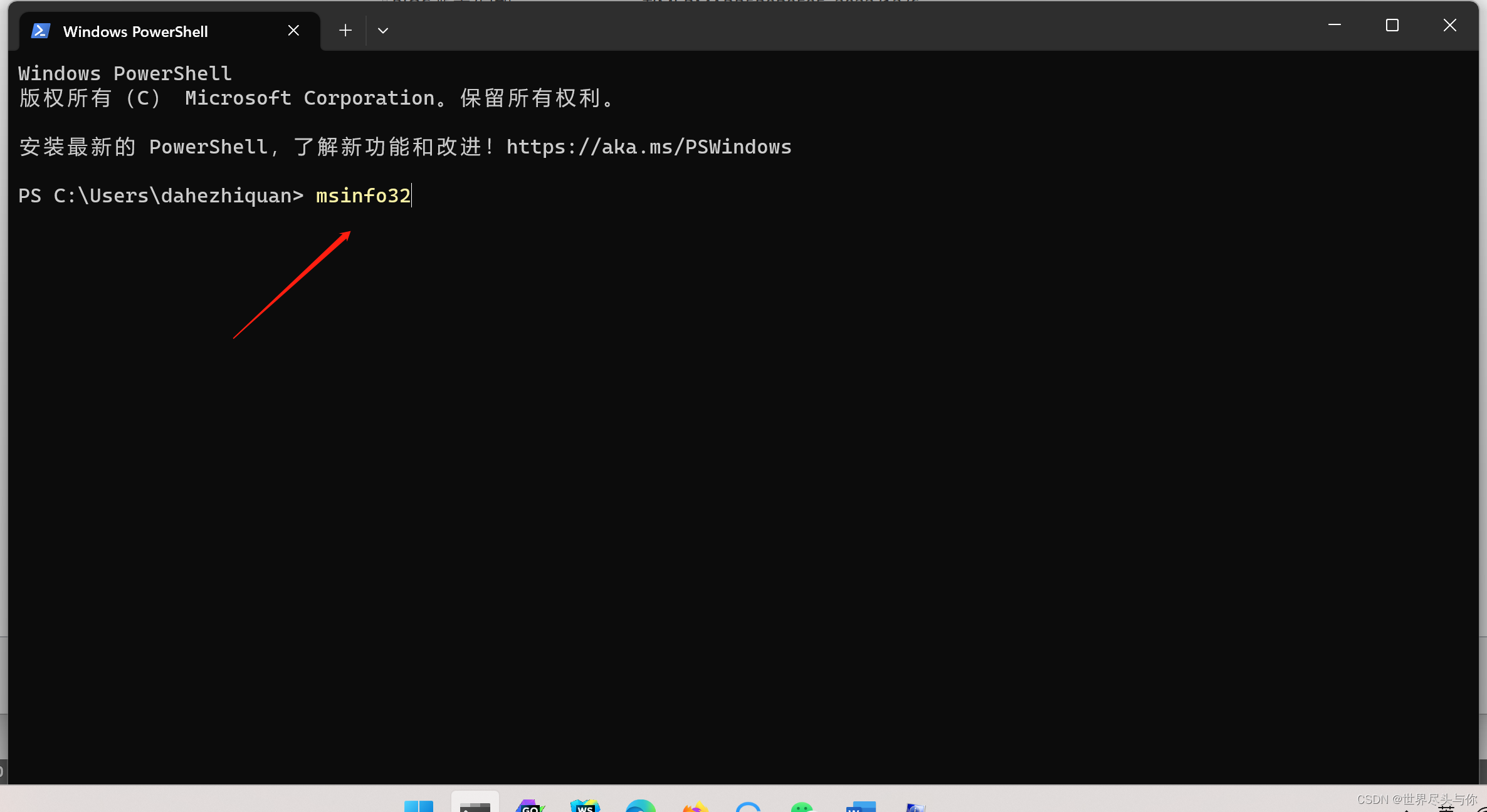Maximize the terminal window

[x=1392, y=25]
